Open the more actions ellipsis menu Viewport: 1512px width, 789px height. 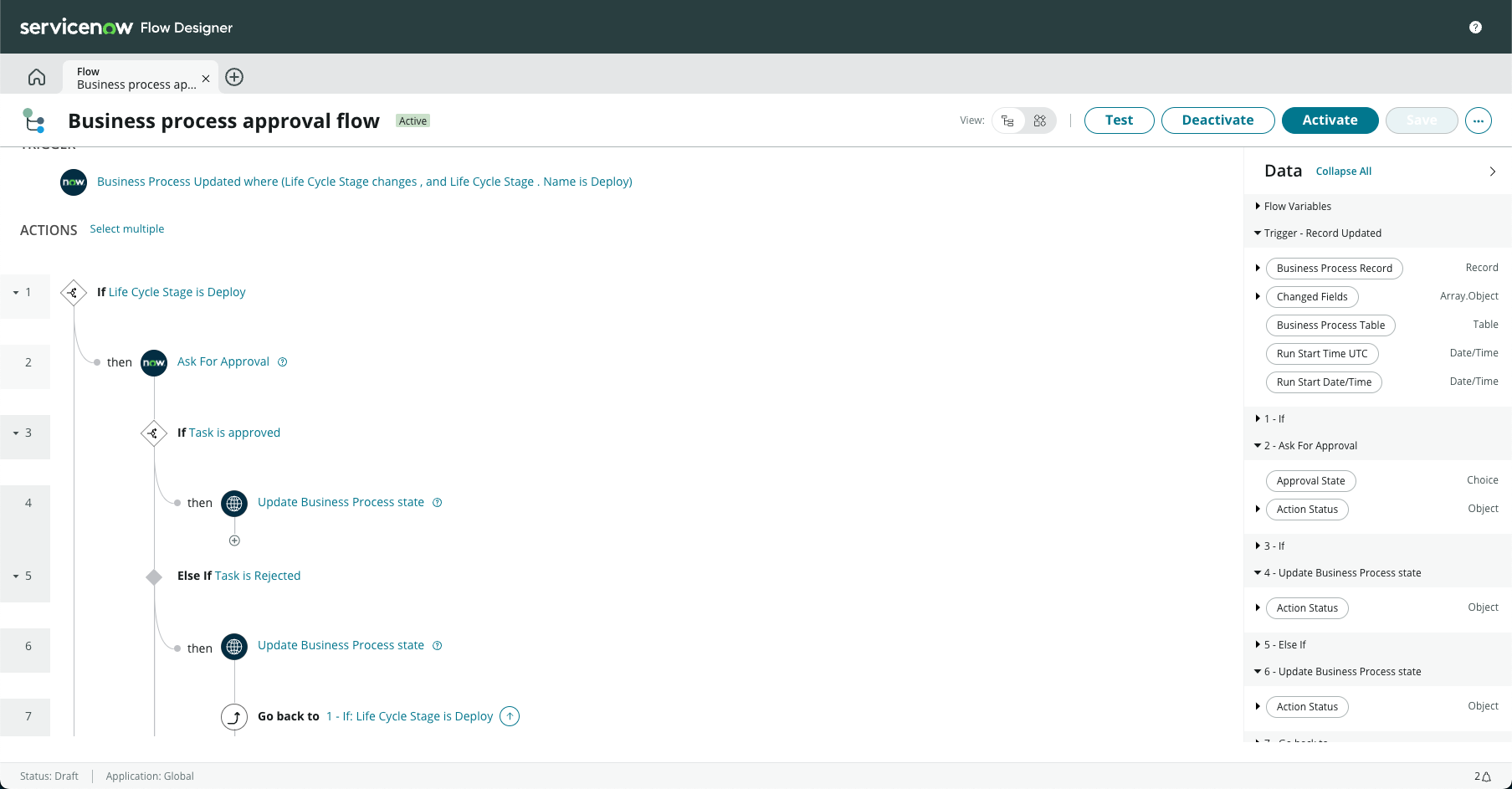(1479, 120)
